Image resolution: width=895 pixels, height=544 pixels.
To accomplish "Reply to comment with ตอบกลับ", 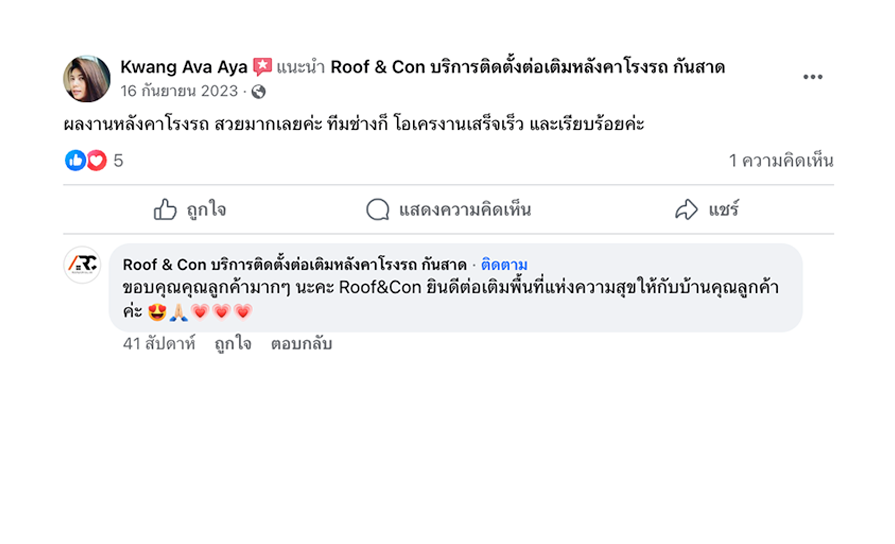I will point(301,344).
